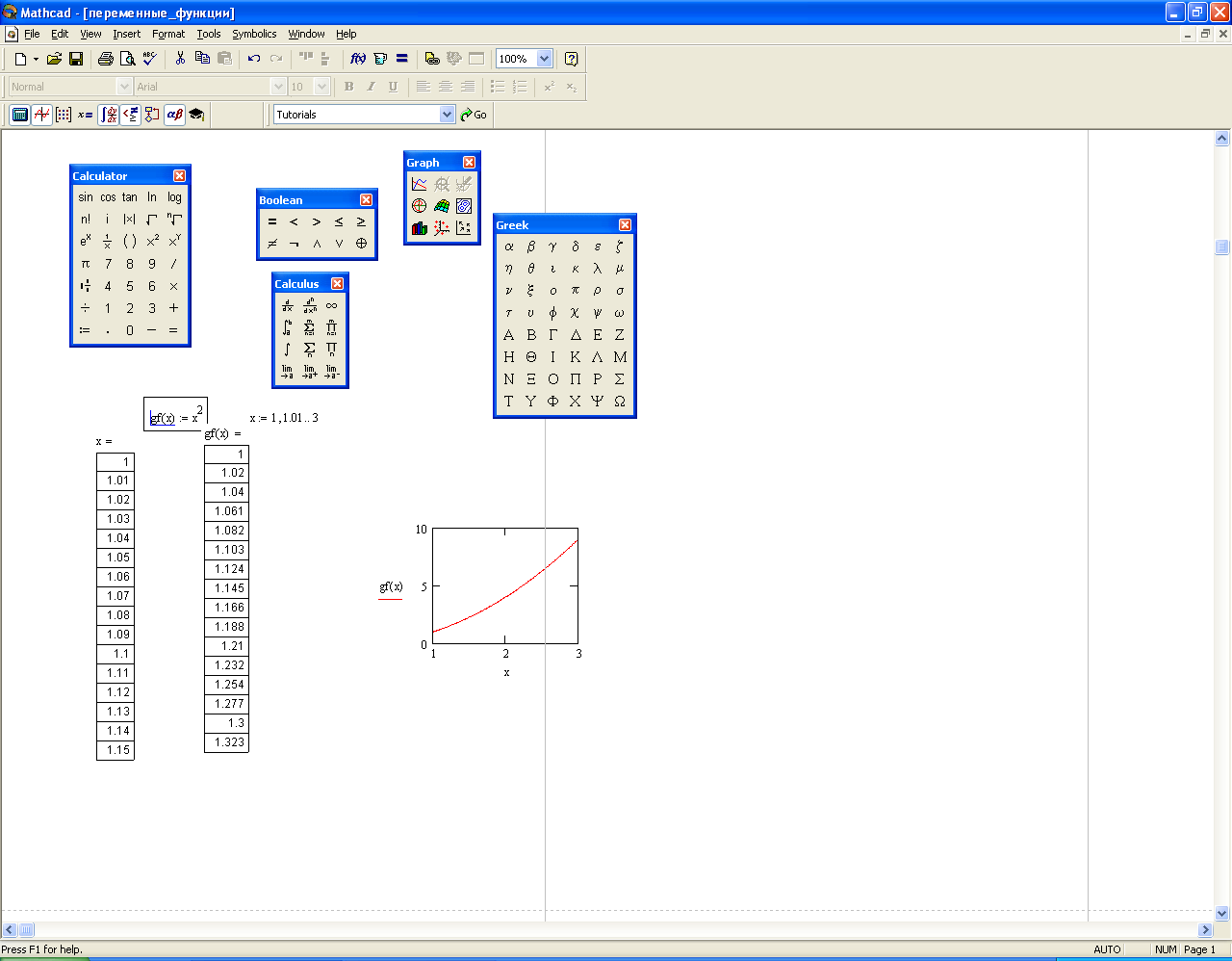Click the infinity symbol in the Calculus palette

(x=331, y=306)
